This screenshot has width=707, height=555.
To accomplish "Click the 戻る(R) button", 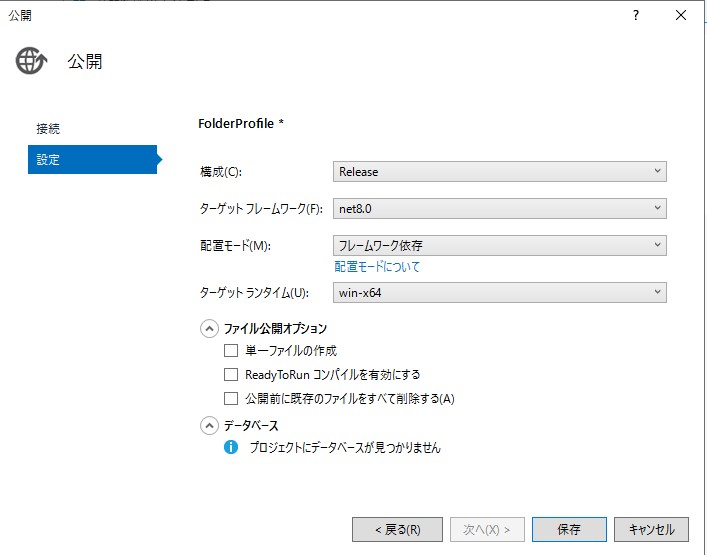I will [x=397, y=529].
